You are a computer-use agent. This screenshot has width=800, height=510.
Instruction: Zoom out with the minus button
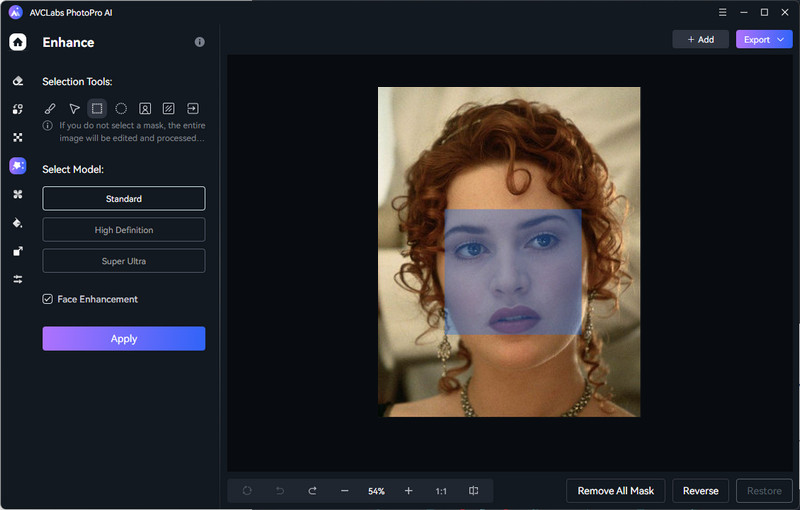coord(345,491)
